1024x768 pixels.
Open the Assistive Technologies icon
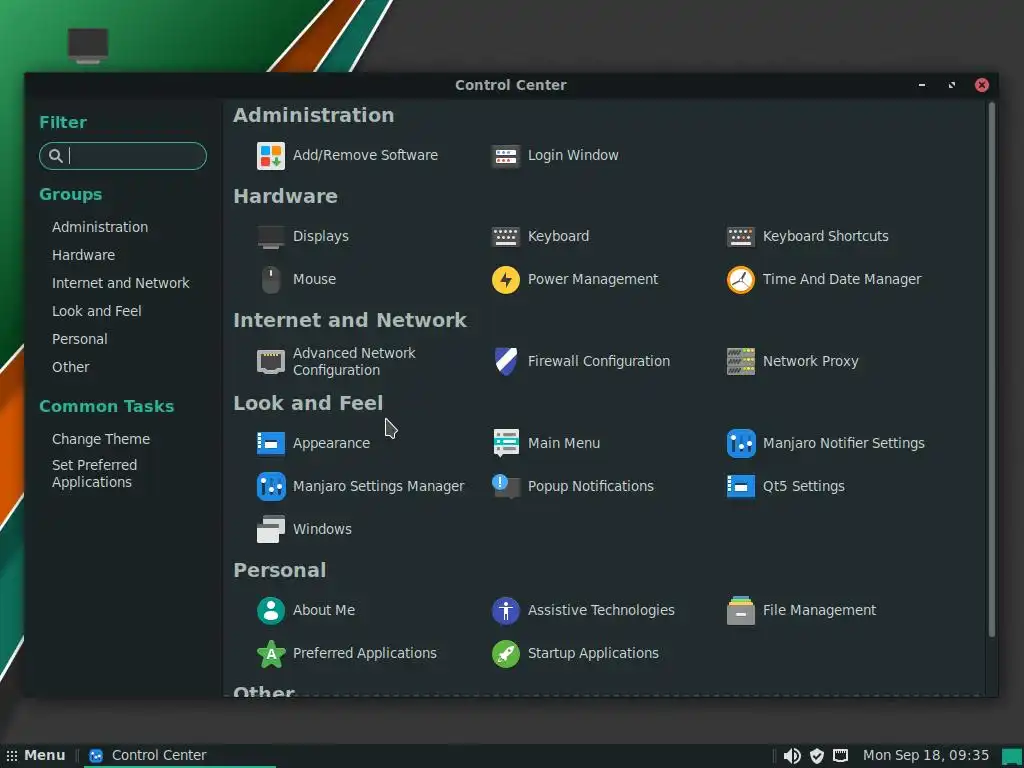tap(505, 611)
